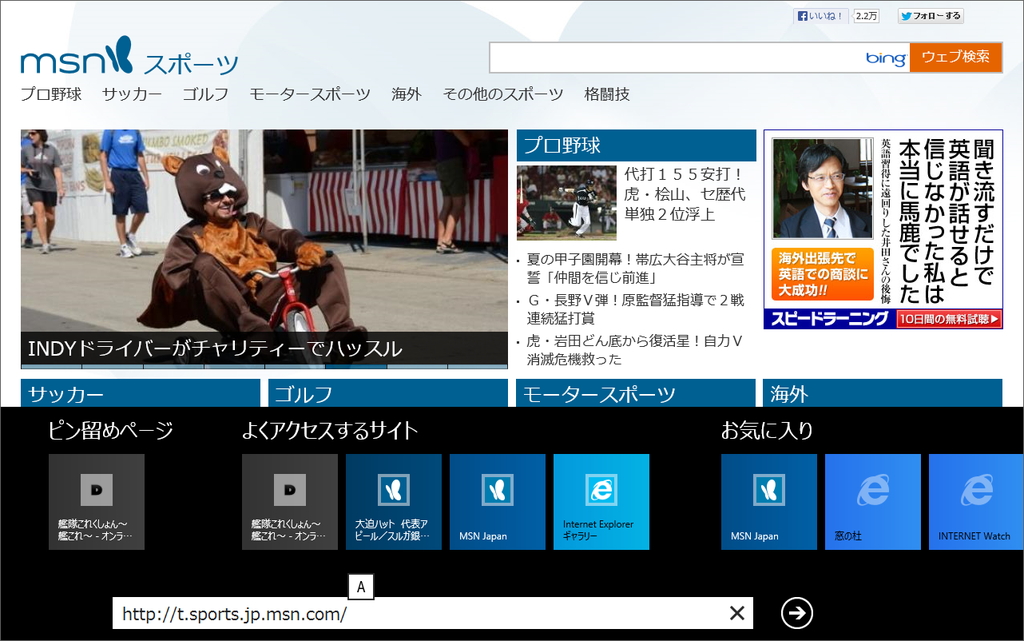Launch the Internet Explorer ギャラリー tile

[601, 501]
